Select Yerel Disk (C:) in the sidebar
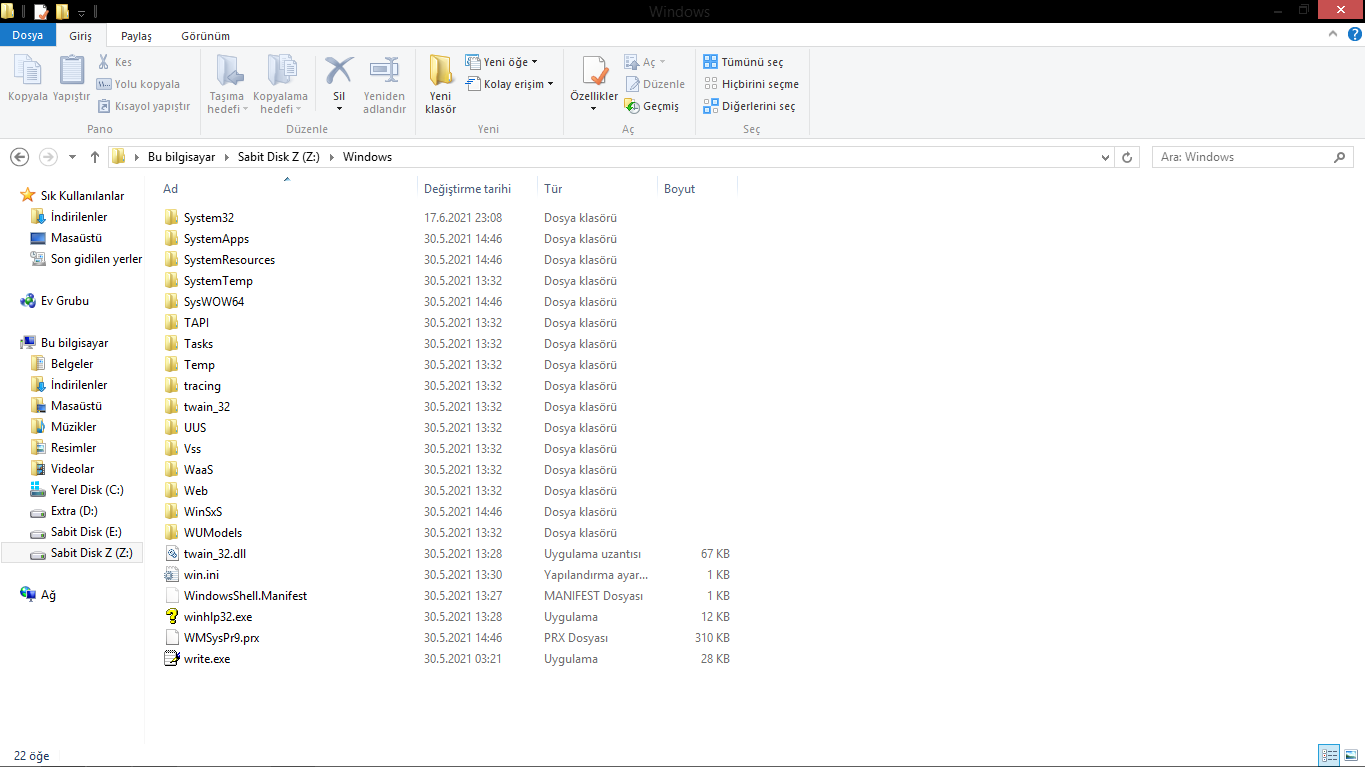Viewport: 1365px width, 767px height. pos(87,490)
